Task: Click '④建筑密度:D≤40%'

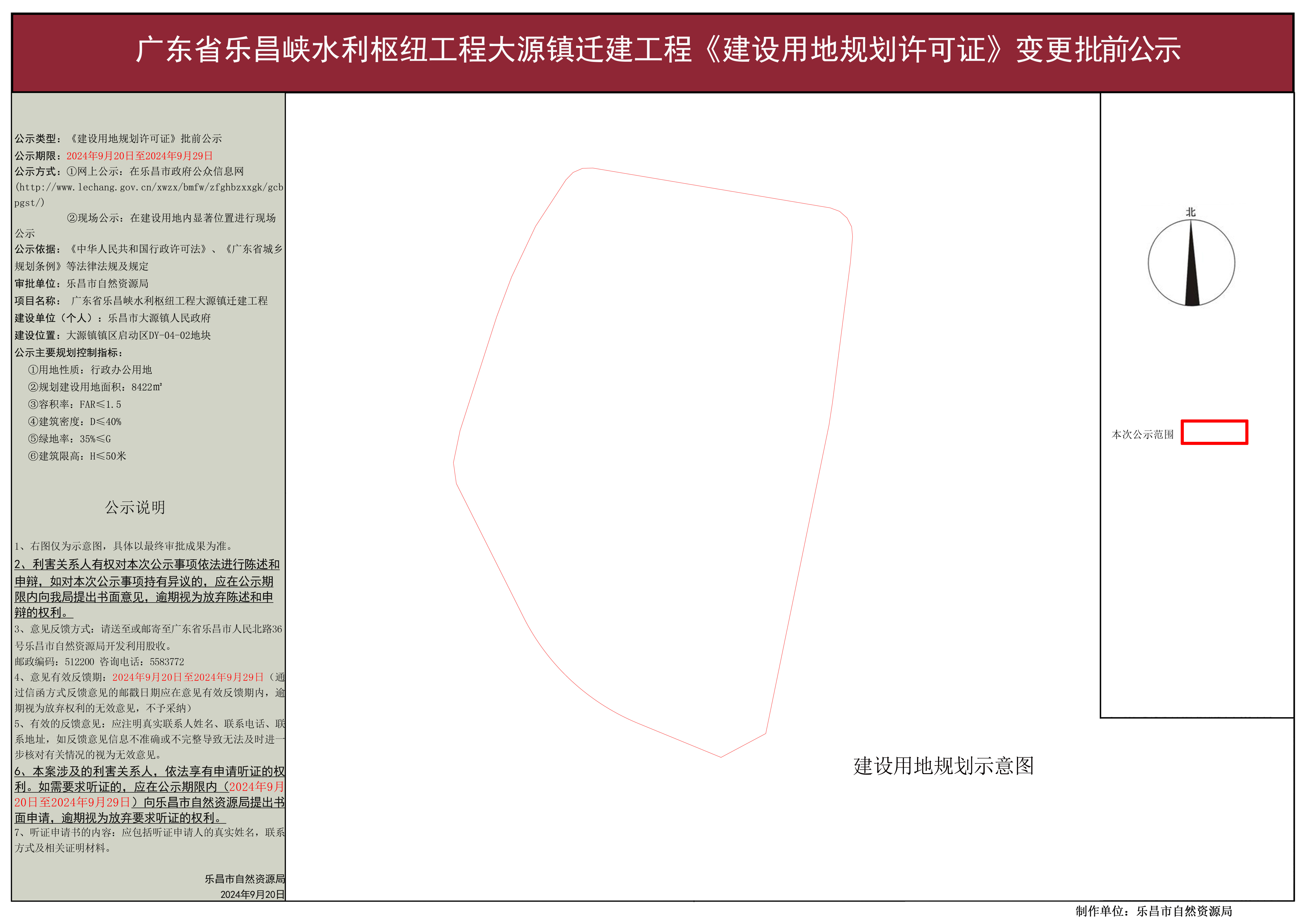Action: point(75,422)
